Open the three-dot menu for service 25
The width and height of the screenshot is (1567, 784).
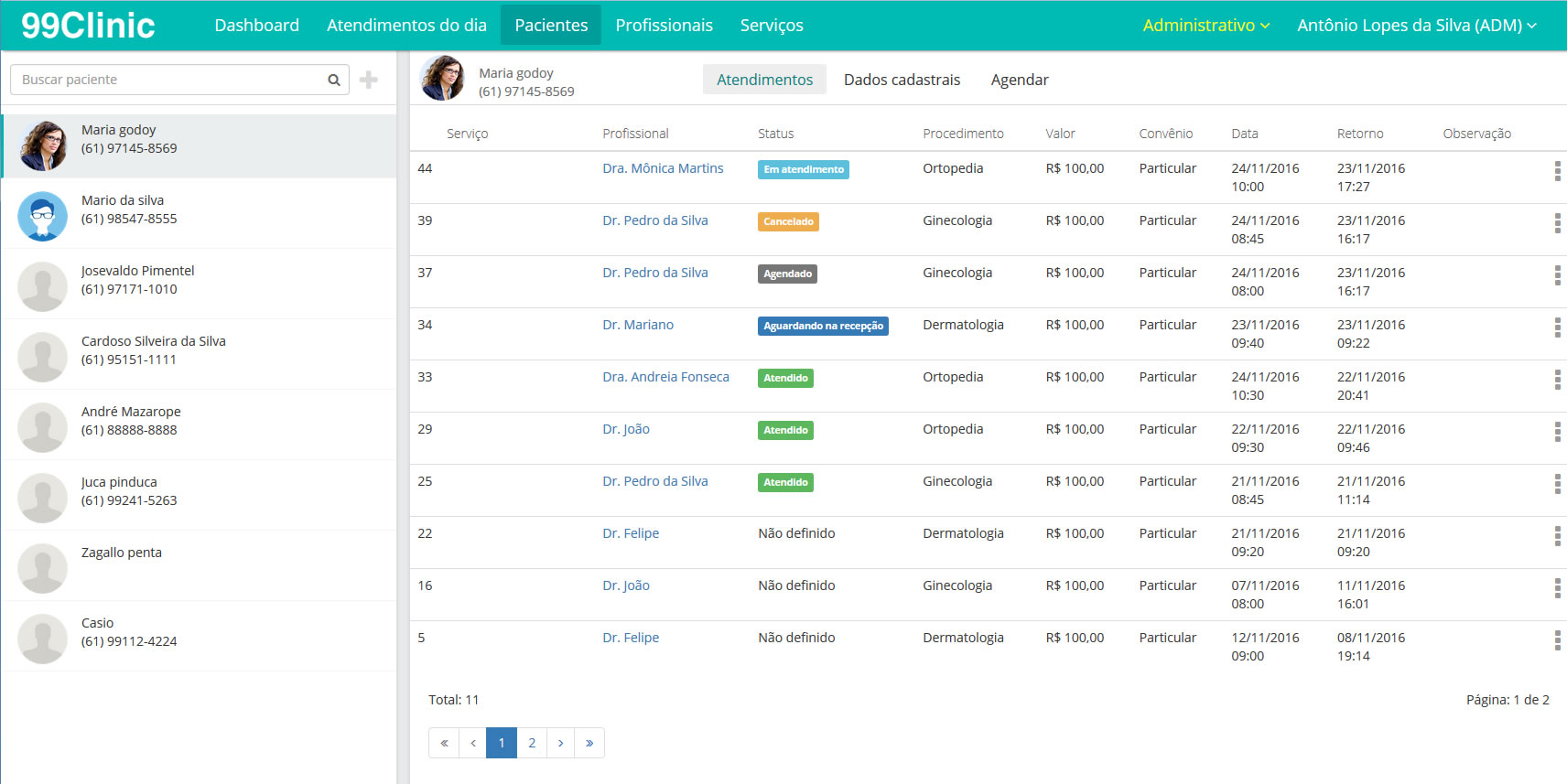click(x=1557, y=484)
